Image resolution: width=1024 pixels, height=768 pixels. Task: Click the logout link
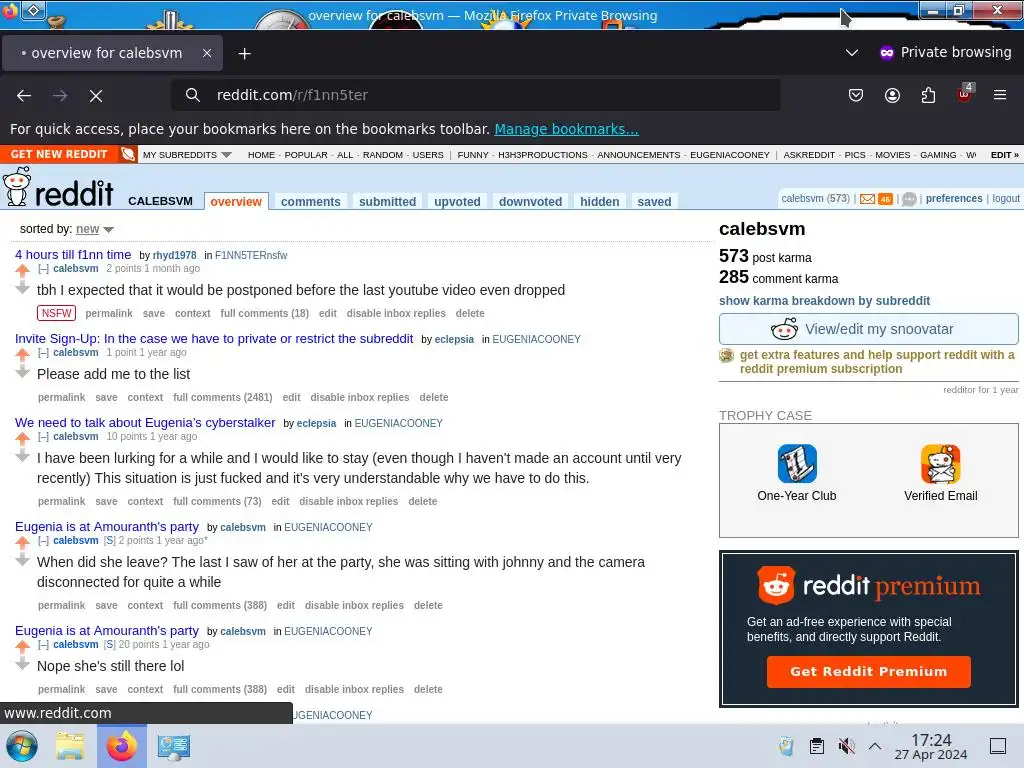tap(1006, 199)
